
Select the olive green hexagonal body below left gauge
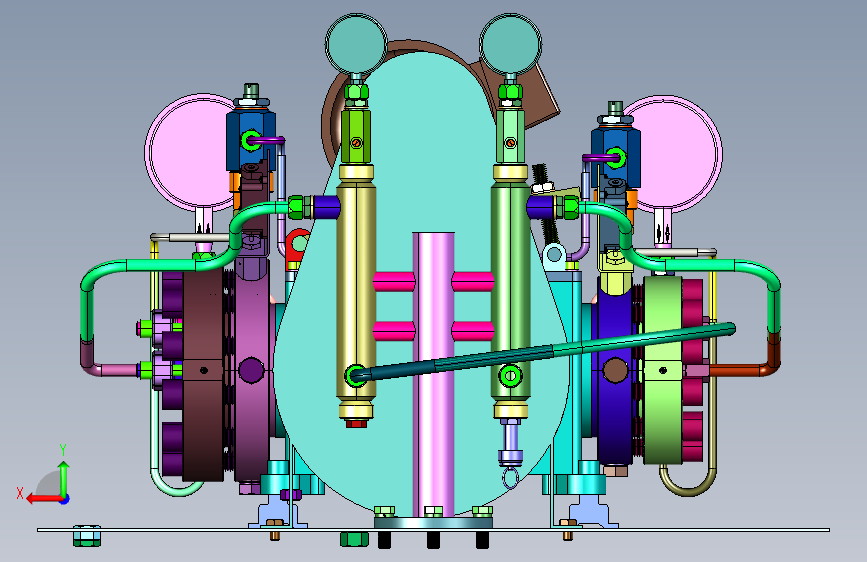pyautogui.click(x=356, y=136)
